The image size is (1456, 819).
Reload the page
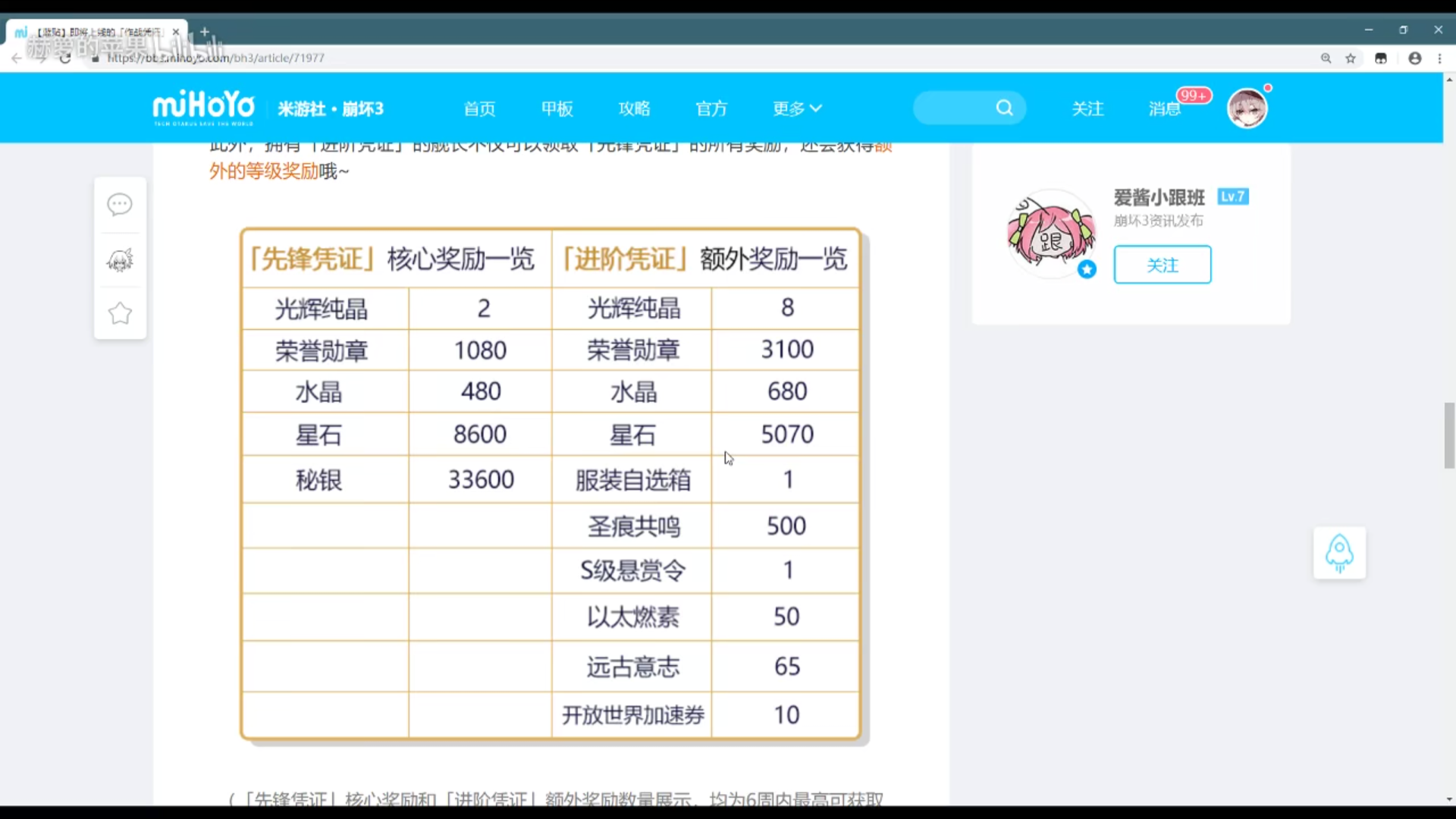coord(65,58)
